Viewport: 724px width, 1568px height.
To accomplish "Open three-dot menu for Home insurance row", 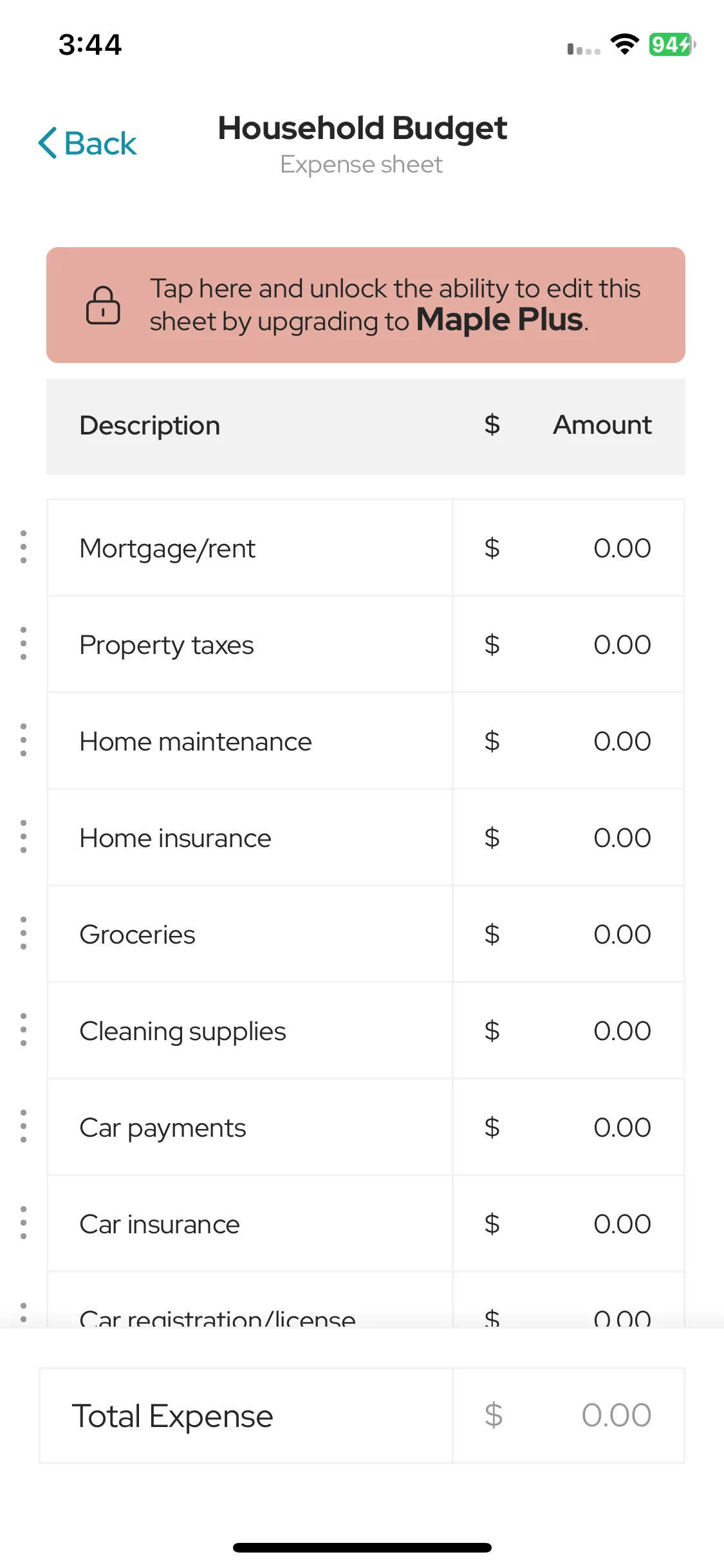I will point(23,837).
